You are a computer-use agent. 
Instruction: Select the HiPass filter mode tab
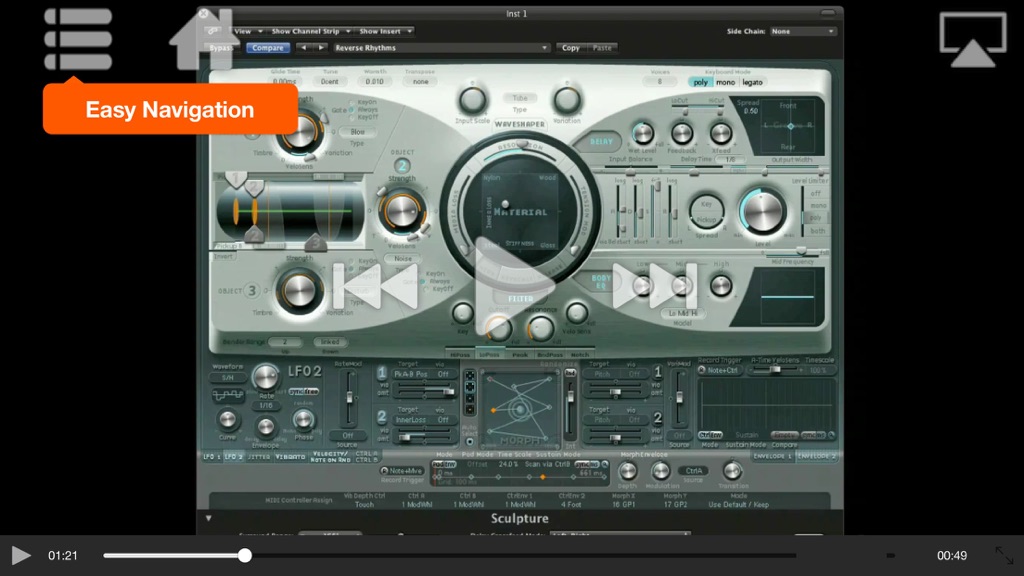460,355
